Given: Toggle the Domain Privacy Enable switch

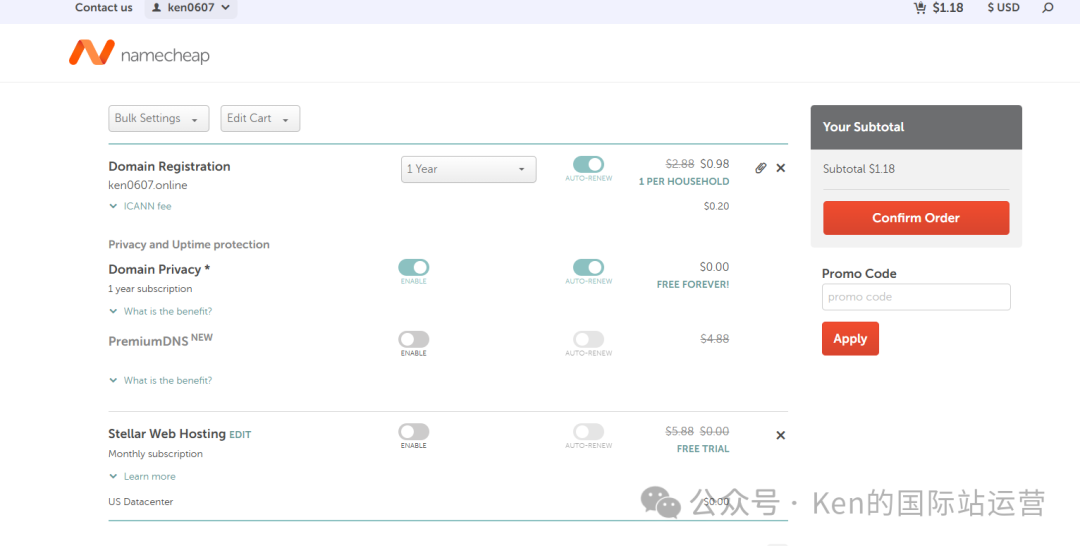Looking at the screenshot, I should 413,268.
